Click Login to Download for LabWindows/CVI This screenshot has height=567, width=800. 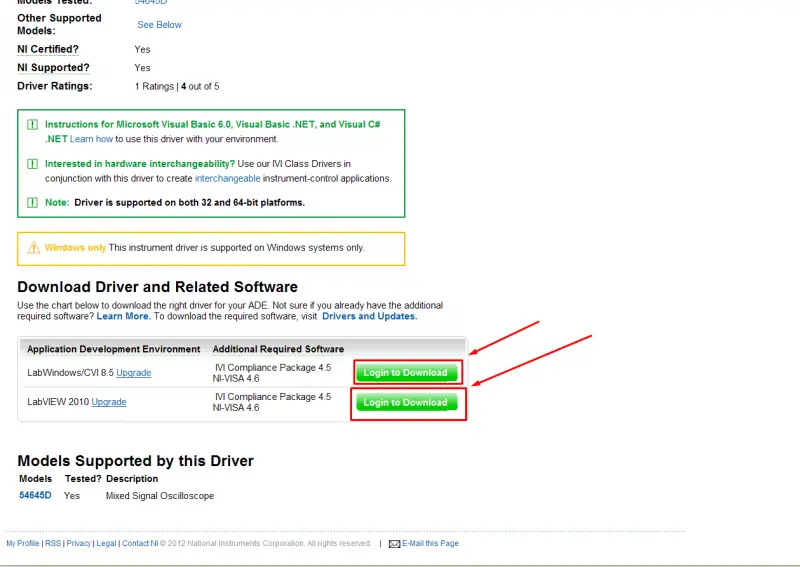[x=406, y=373]
